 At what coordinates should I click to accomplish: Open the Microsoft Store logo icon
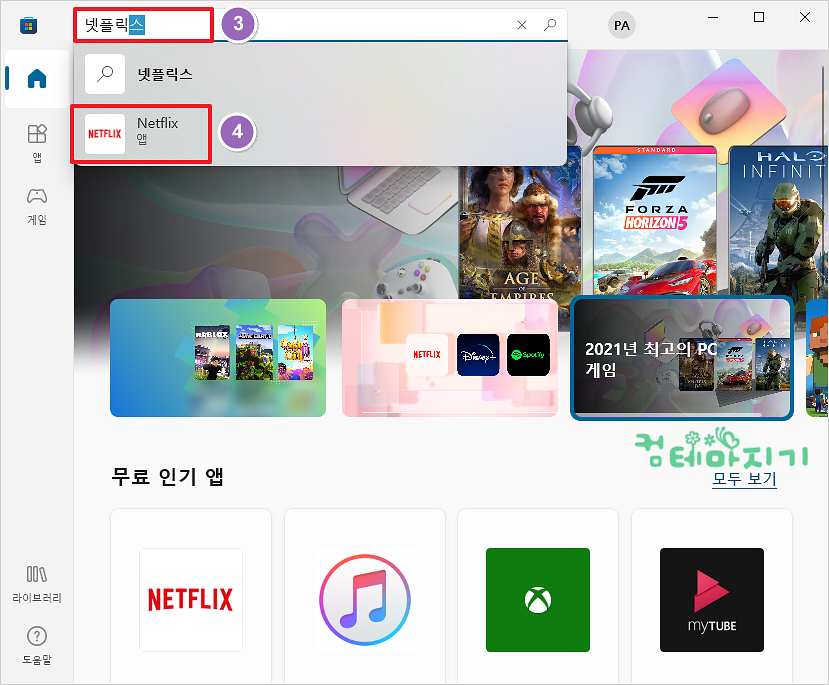coord(29,25)
